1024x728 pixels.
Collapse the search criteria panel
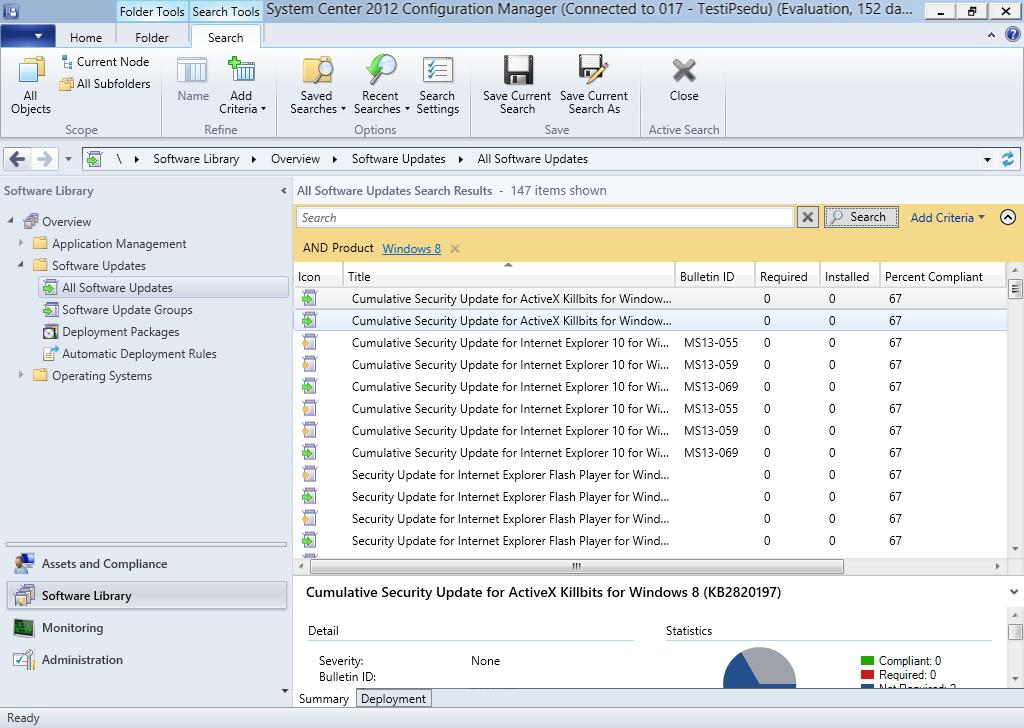pyautogui.click(x=1008, y=217)
